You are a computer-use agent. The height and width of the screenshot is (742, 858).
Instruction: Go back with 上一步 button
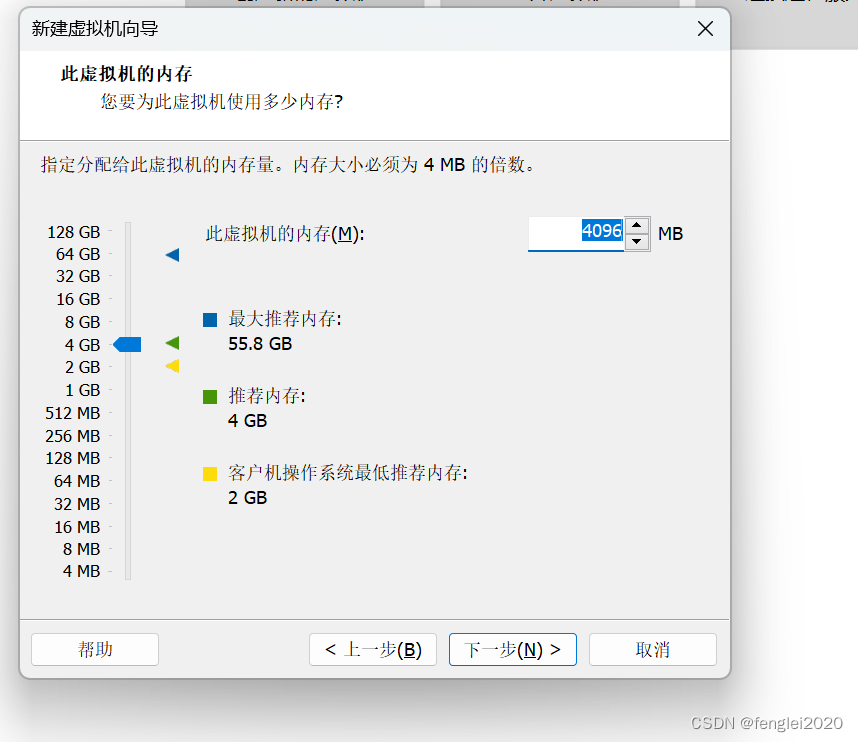click(x=373, y=650)
